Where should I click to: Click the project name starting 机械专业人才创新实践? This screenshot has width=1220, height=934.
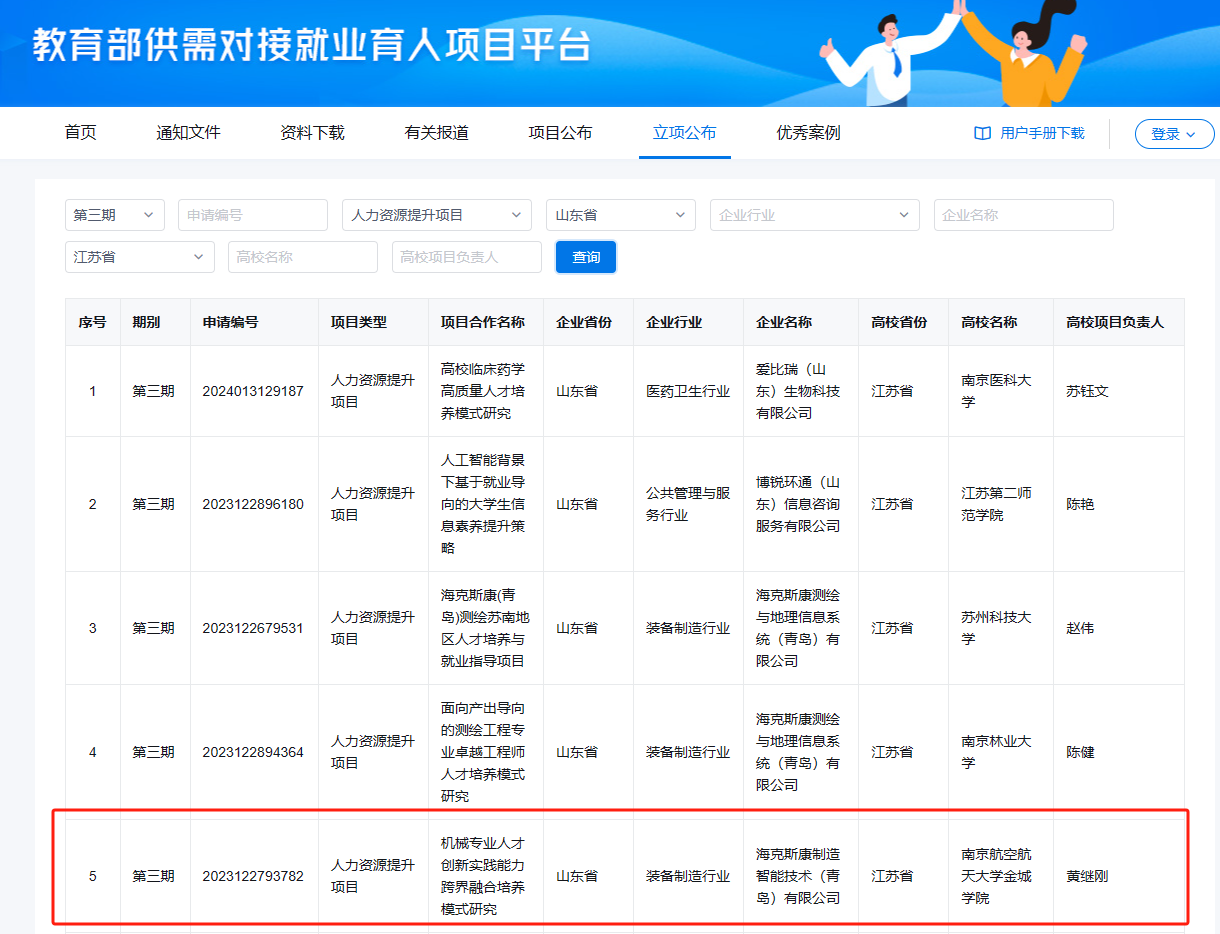click(x=483, y=876)
